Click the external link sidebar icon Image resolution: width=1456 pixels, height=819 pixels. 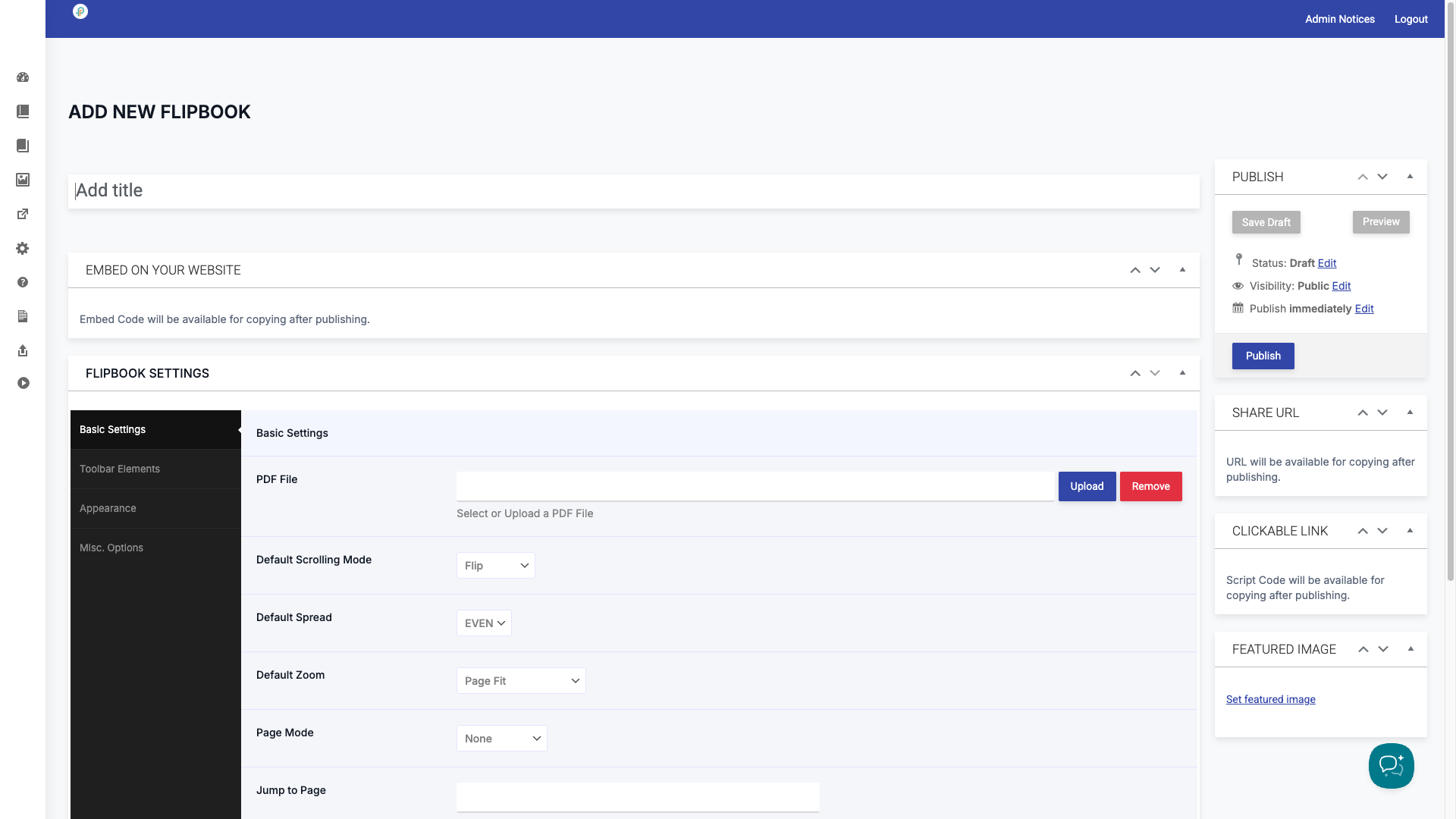[x=23, y=215]
